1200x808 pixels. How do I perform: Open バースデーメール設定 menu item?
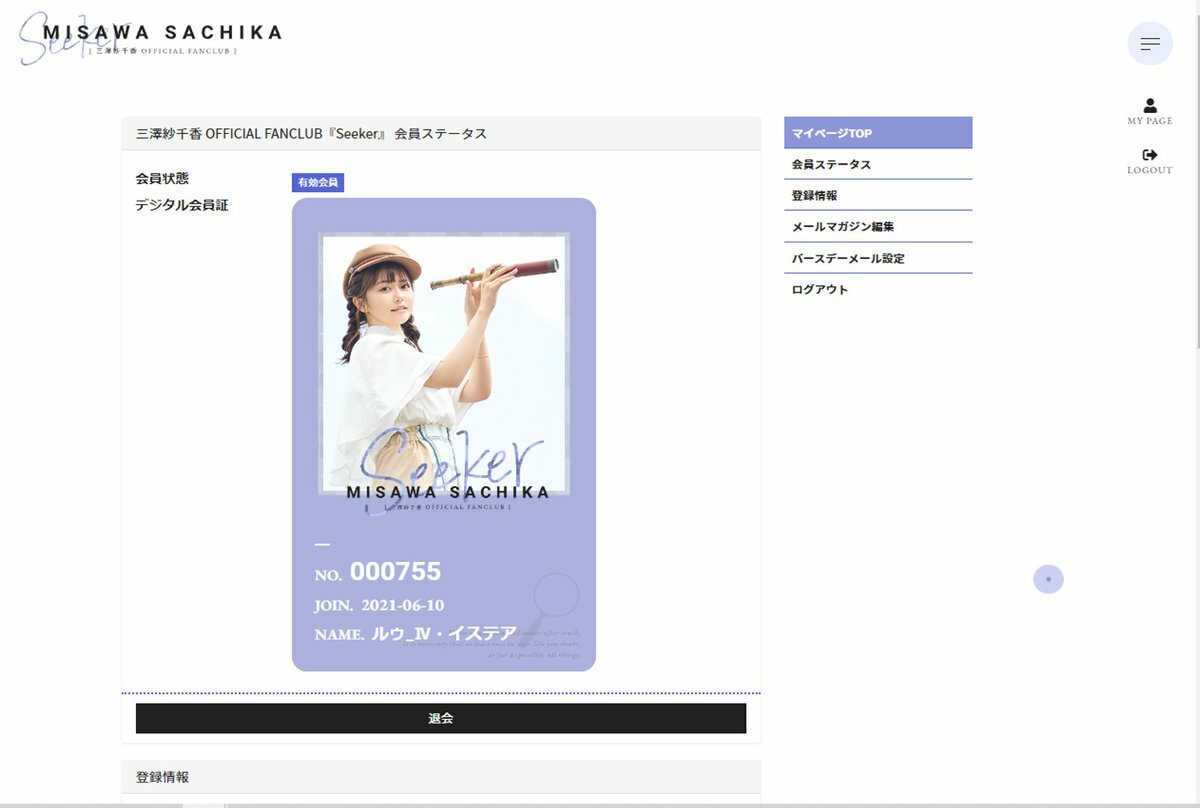(x=878, y=258)
